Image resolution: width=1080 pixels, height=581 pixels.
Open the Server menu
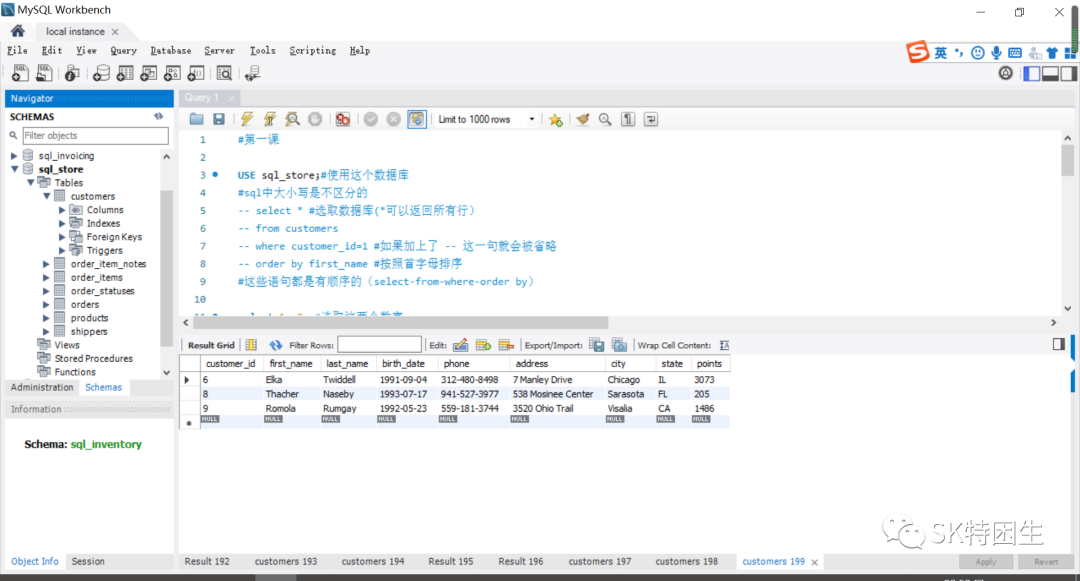pos(219,50)
